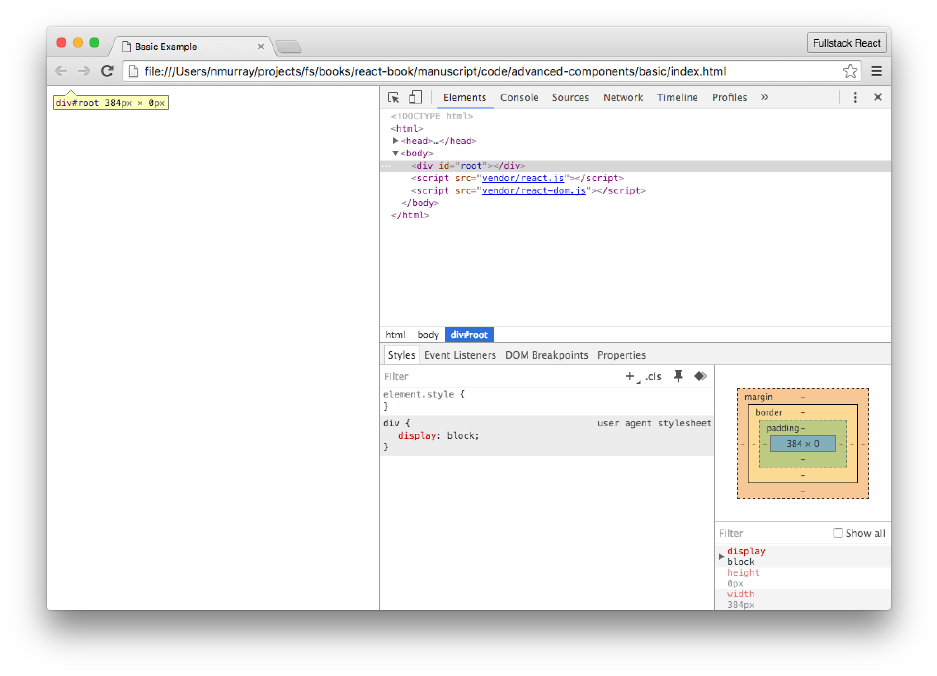
Task: Click the Fullstack React profile button
Action: tap(846, 43)
